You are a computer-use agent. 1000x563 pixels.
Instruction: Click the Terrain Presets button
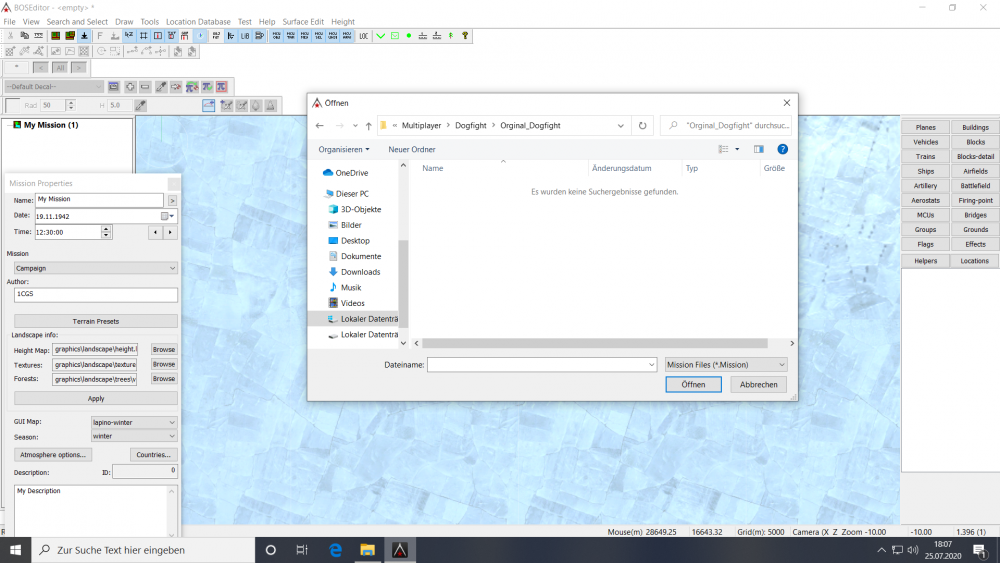(x=95, y=321)
